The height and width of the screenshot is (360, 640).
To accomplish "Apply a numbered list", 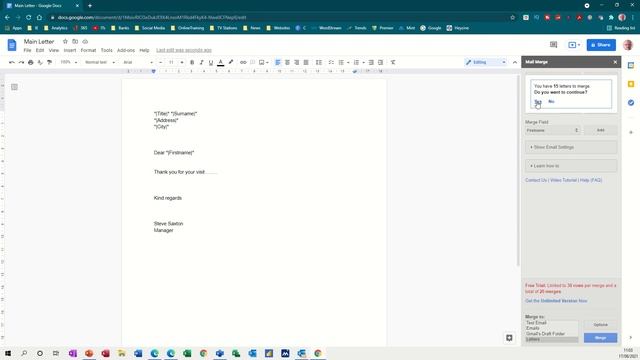I will pyautogui.click(x=356, y=62).
